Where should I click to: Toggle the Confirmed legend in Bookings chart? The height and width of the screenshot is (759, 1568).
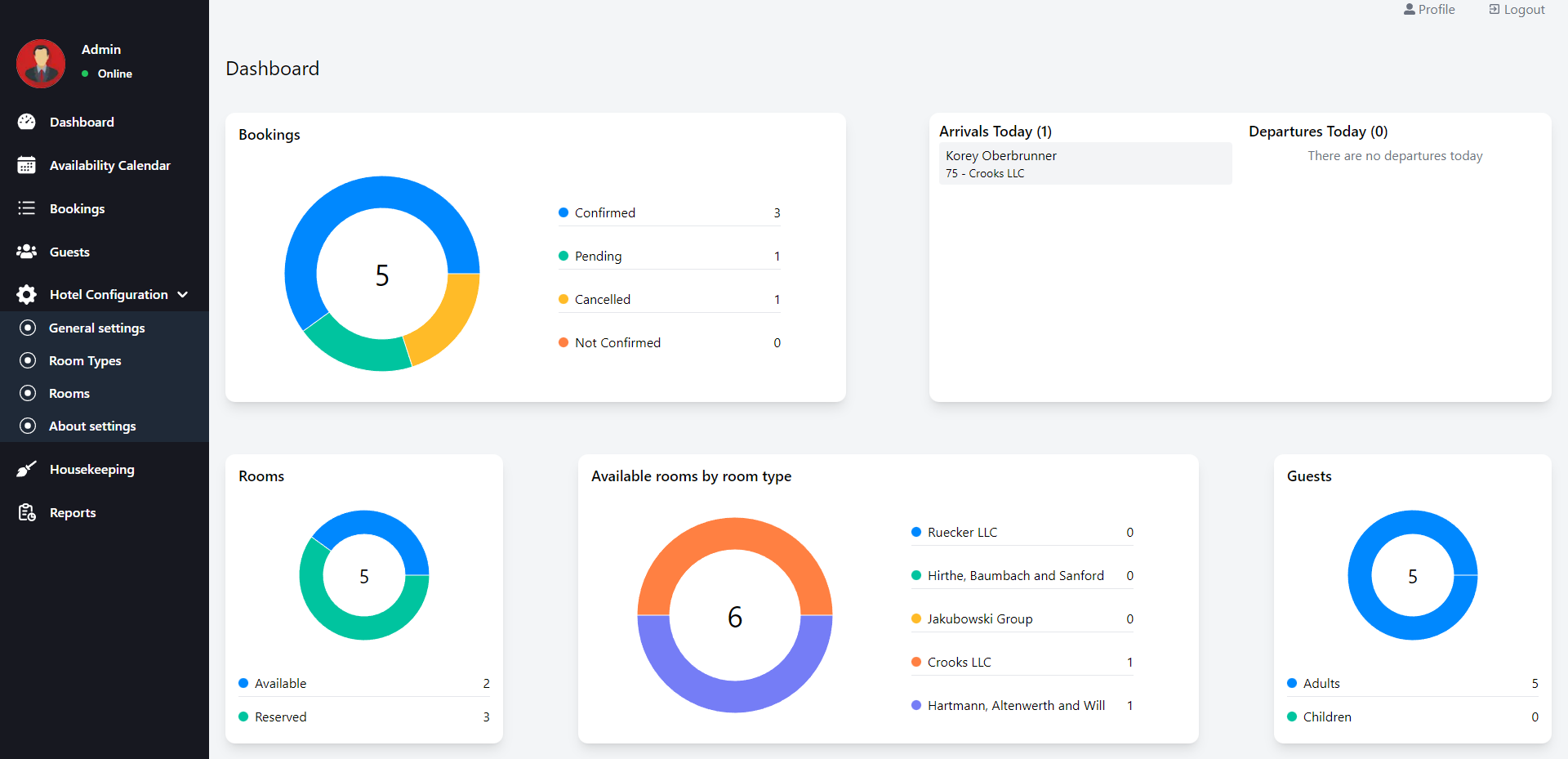pyautogui.click(x=604, y=212)
